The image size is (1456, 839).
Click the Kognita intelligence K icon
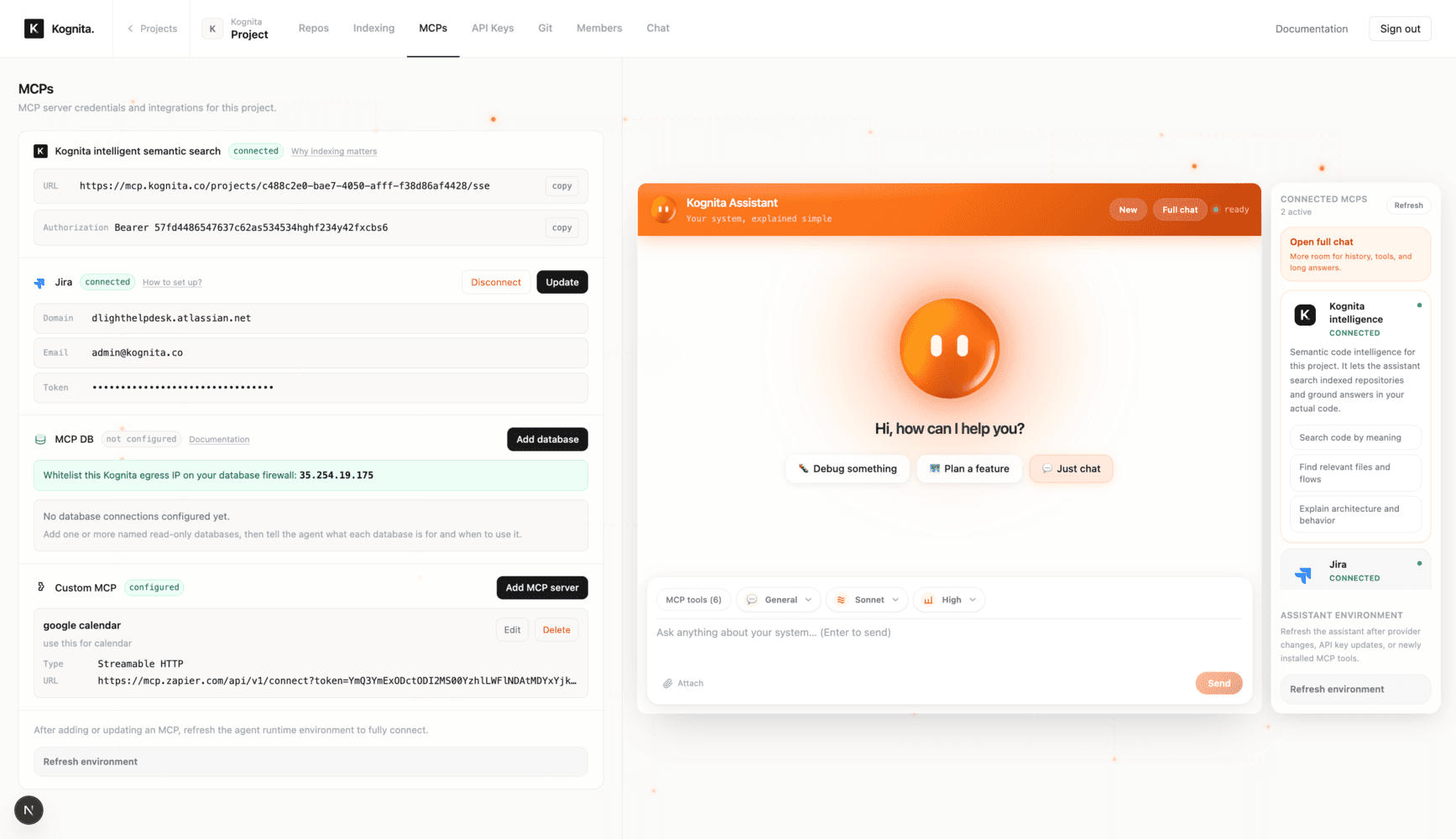(1305, 315)
